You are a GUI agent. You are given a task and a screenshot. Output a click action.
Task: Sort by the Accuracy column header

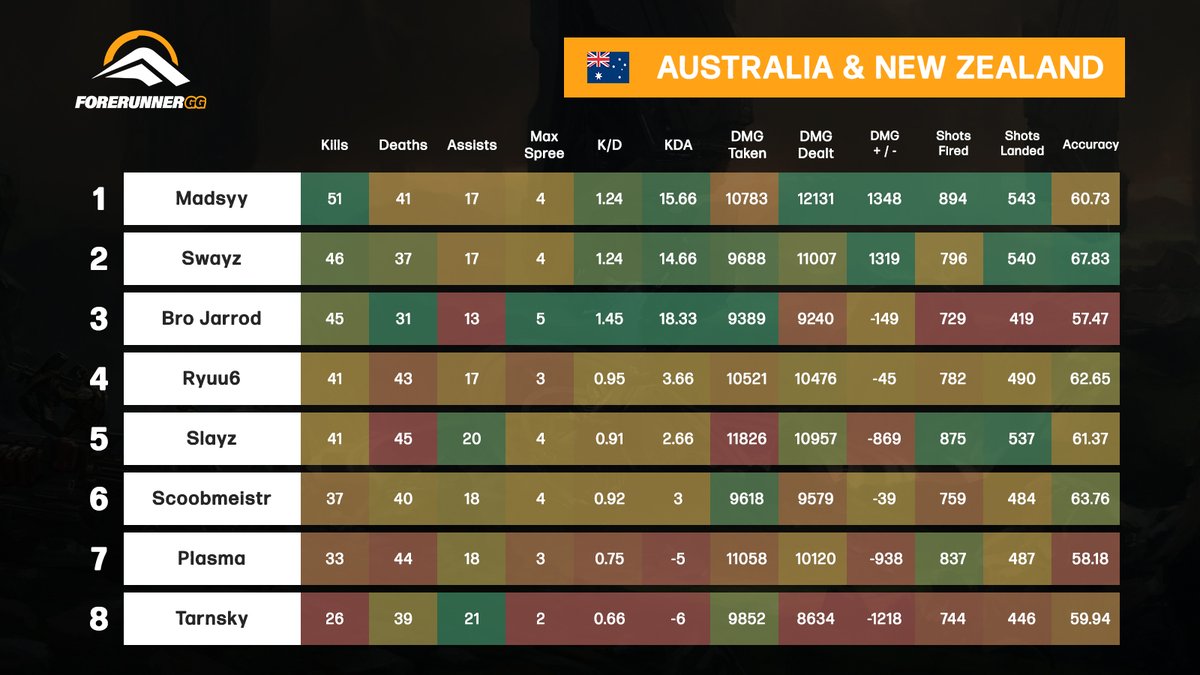click(x=1090, y=145)
